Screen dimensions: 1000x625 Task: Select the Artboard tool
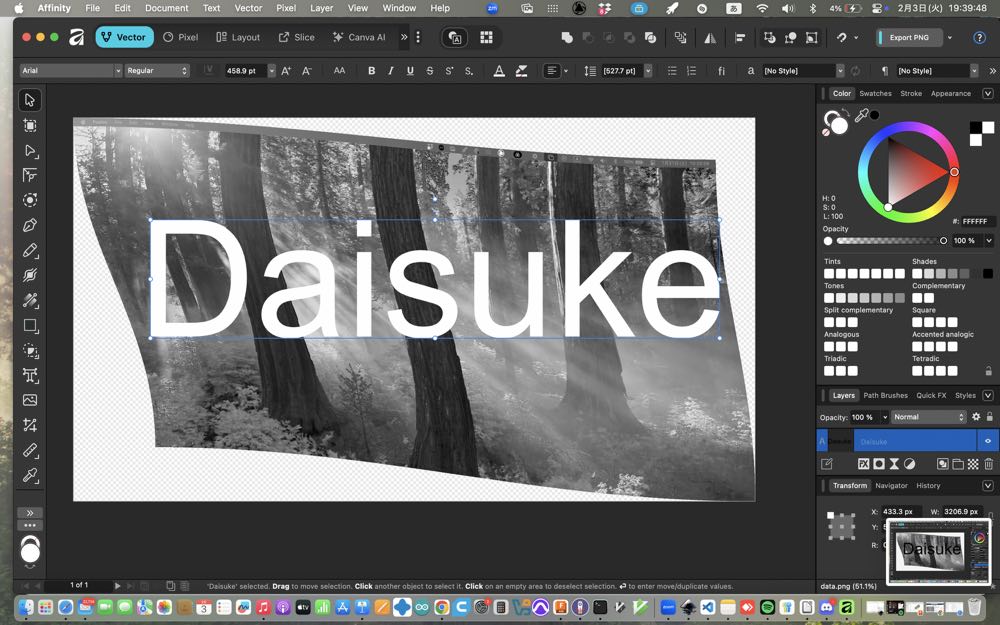29,126
